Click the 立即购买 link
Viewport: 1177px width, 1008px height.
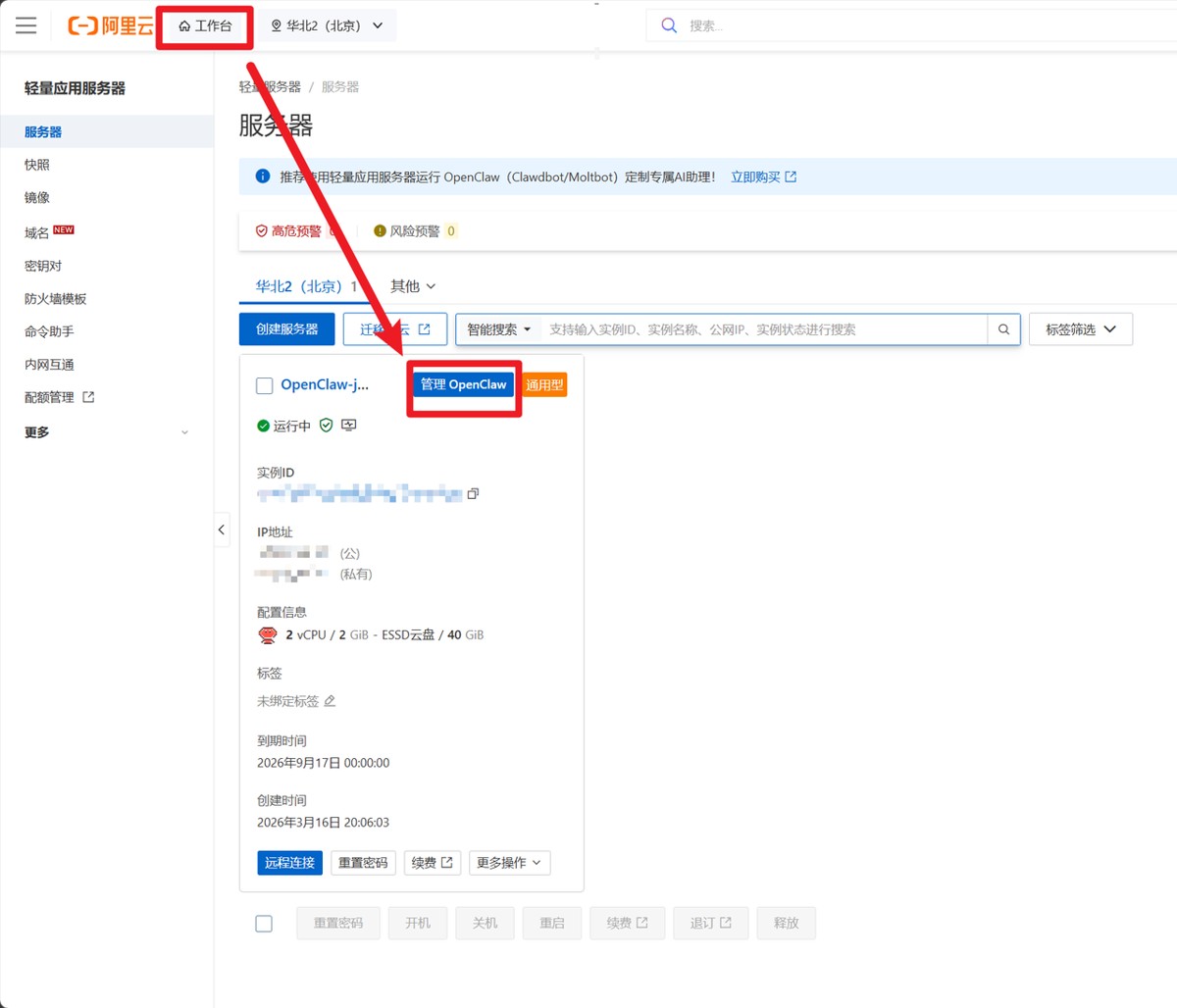(763, 177)
